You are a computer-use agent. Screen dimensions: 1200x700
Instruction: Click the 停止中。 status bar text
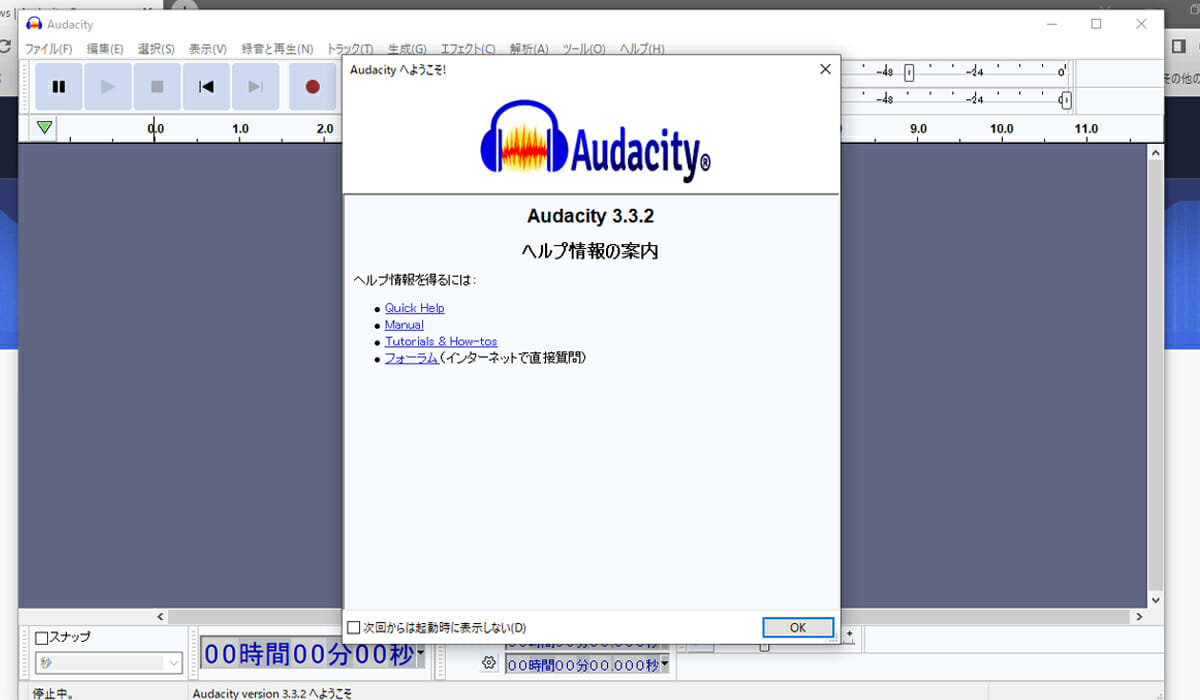coord(52,692)
